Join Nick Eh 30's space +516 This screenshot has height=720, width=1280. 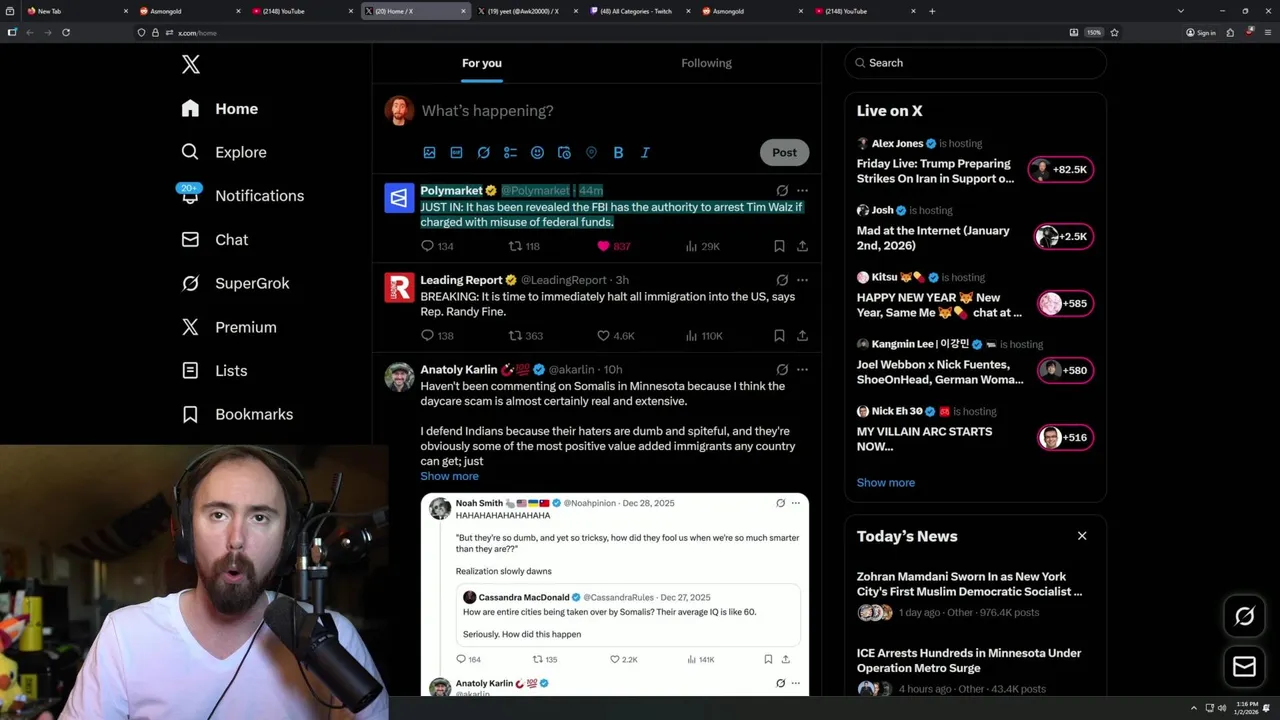(1065, 438)
